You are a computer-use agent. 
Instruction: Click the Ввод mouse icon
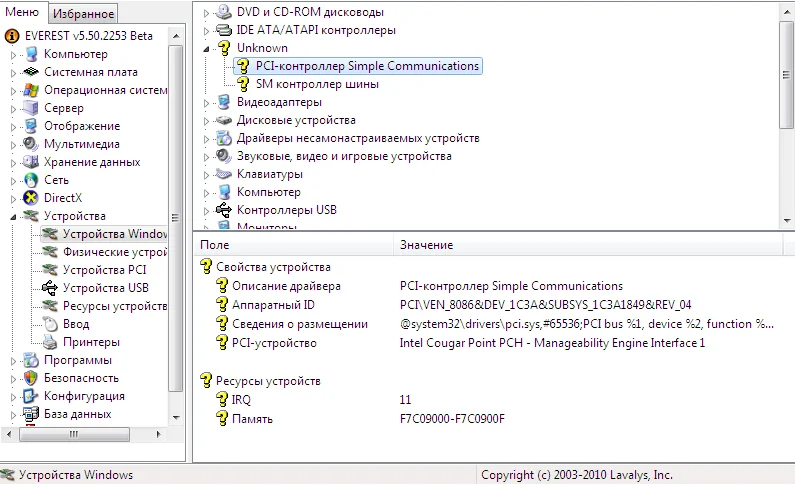coord(50,324)
